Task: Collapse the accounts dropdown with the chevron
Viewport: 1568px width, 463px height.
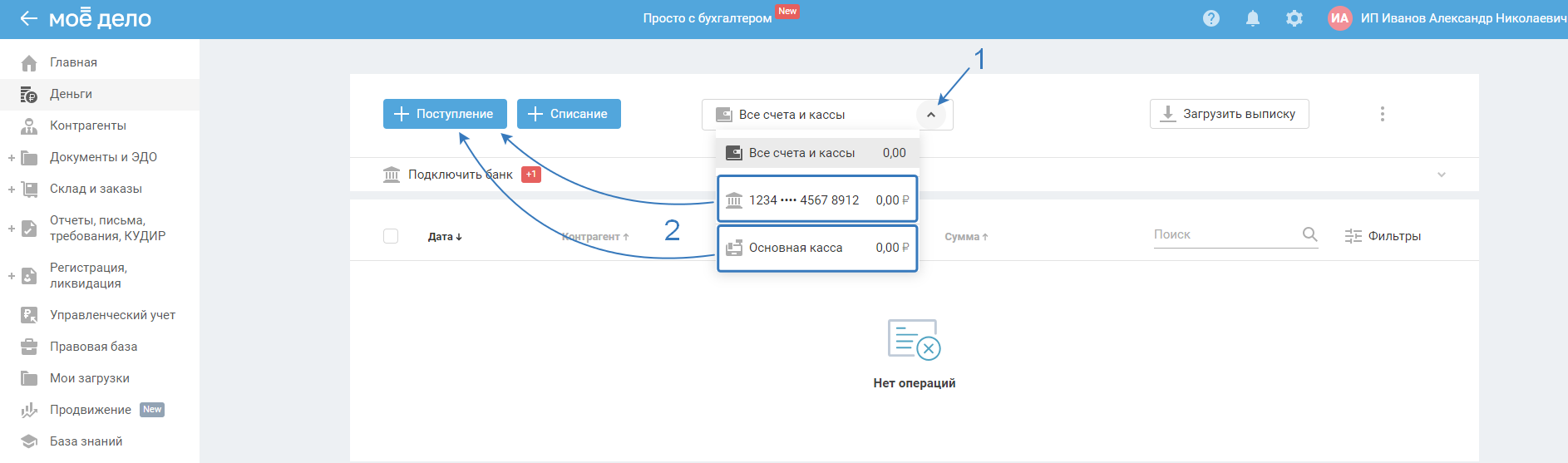Action: pyautogui.click(x=931, y=115)
